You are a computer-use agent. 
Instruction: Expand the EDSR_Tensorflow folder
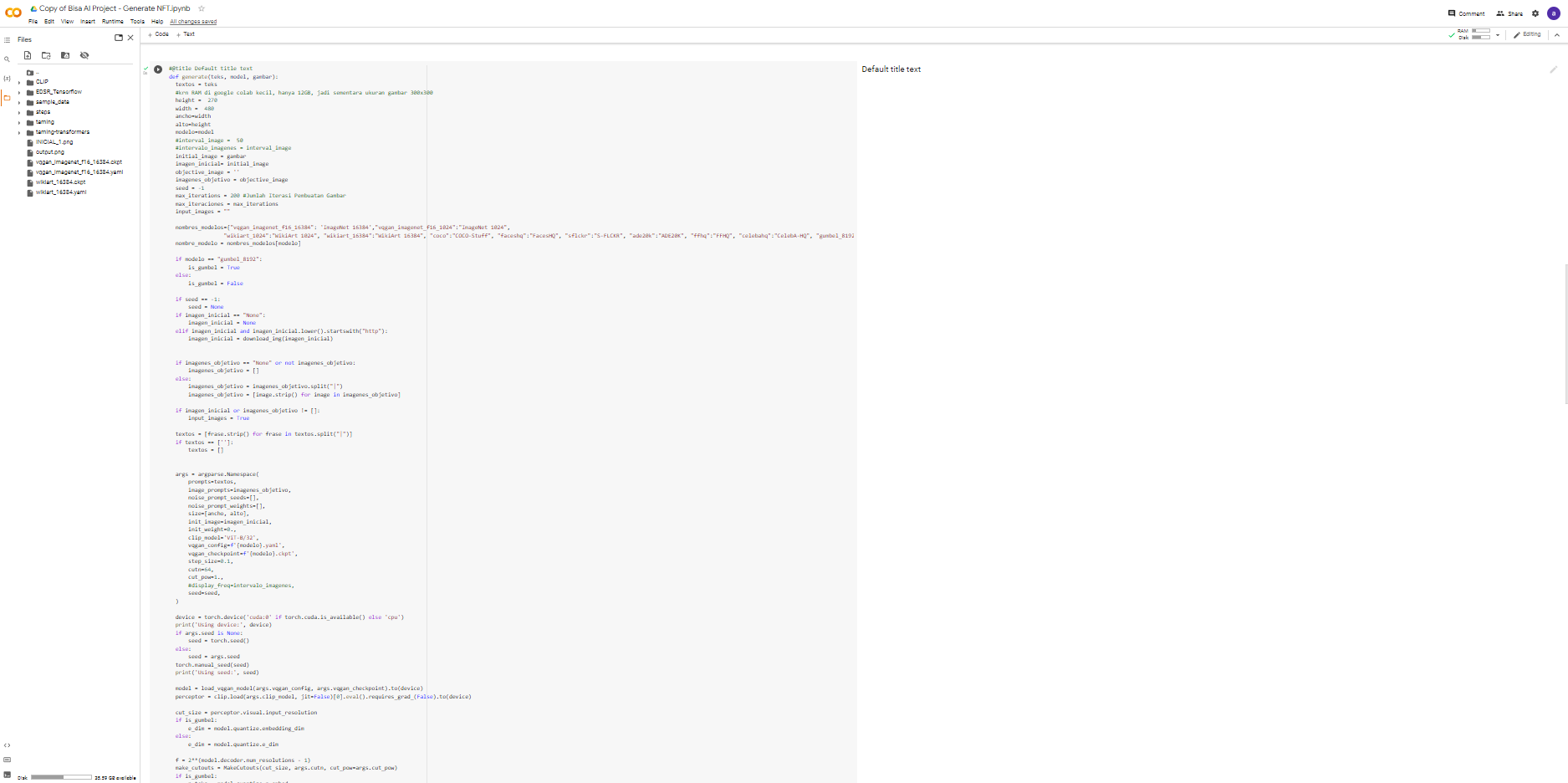[19, 92]
